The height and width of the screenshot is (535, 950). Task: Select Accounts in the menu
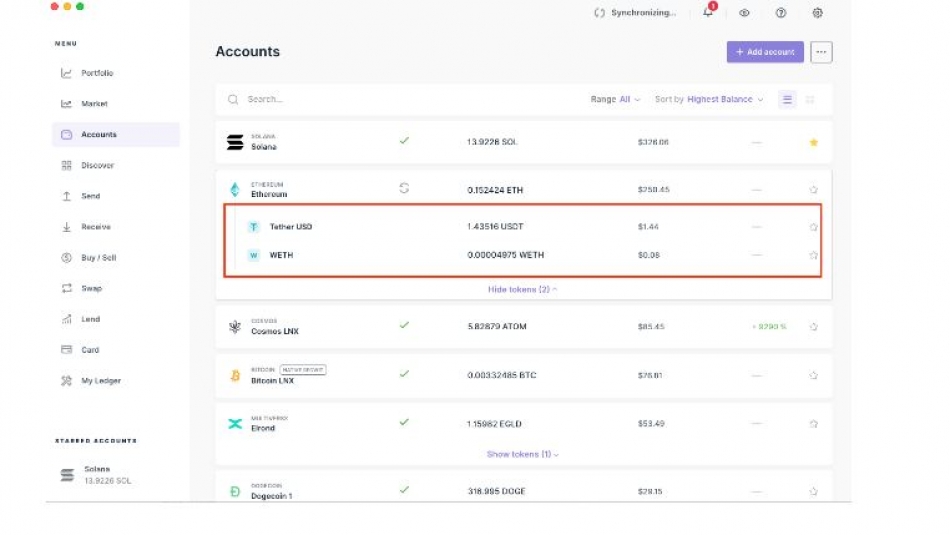[x=115, y=135]
